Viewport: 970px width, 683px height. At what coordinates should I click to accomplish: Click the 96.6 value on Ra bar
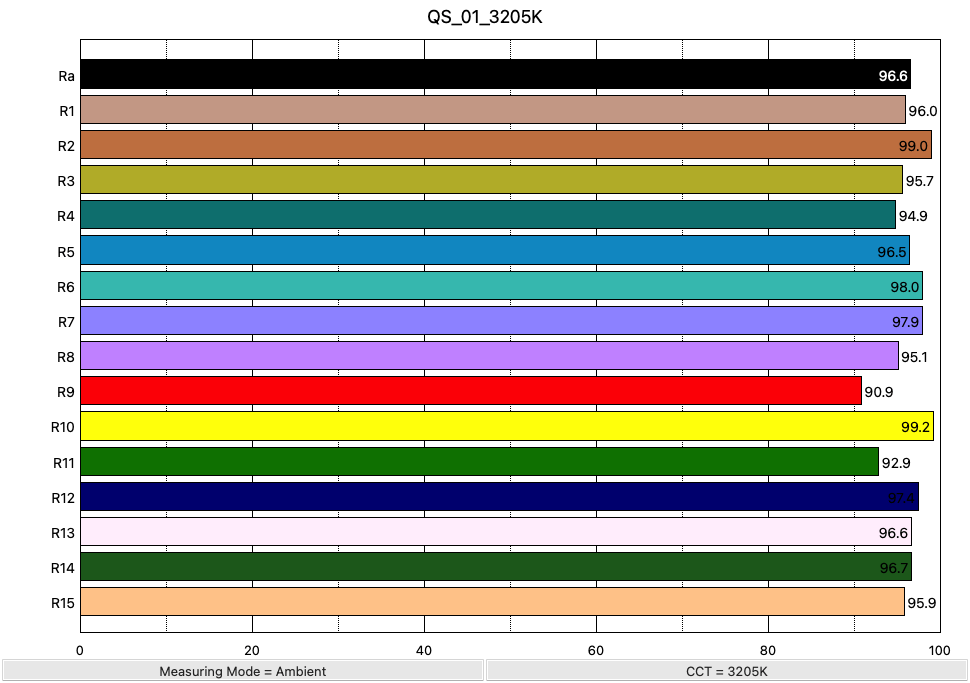point(893,75)
